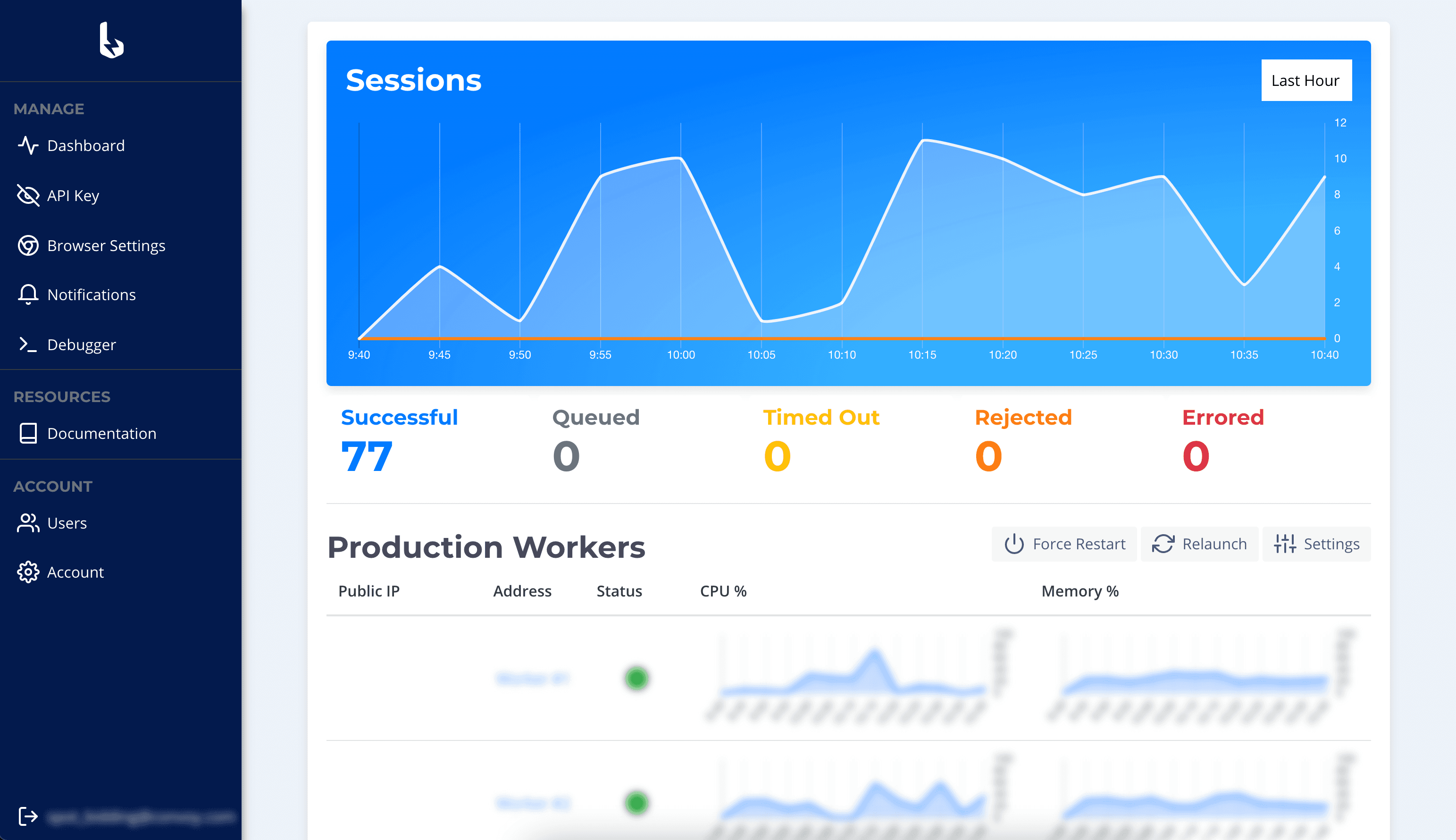Screen dimensions: 1456x840
Task: Click the Memory % column header
Action: tap(1079, 591)
